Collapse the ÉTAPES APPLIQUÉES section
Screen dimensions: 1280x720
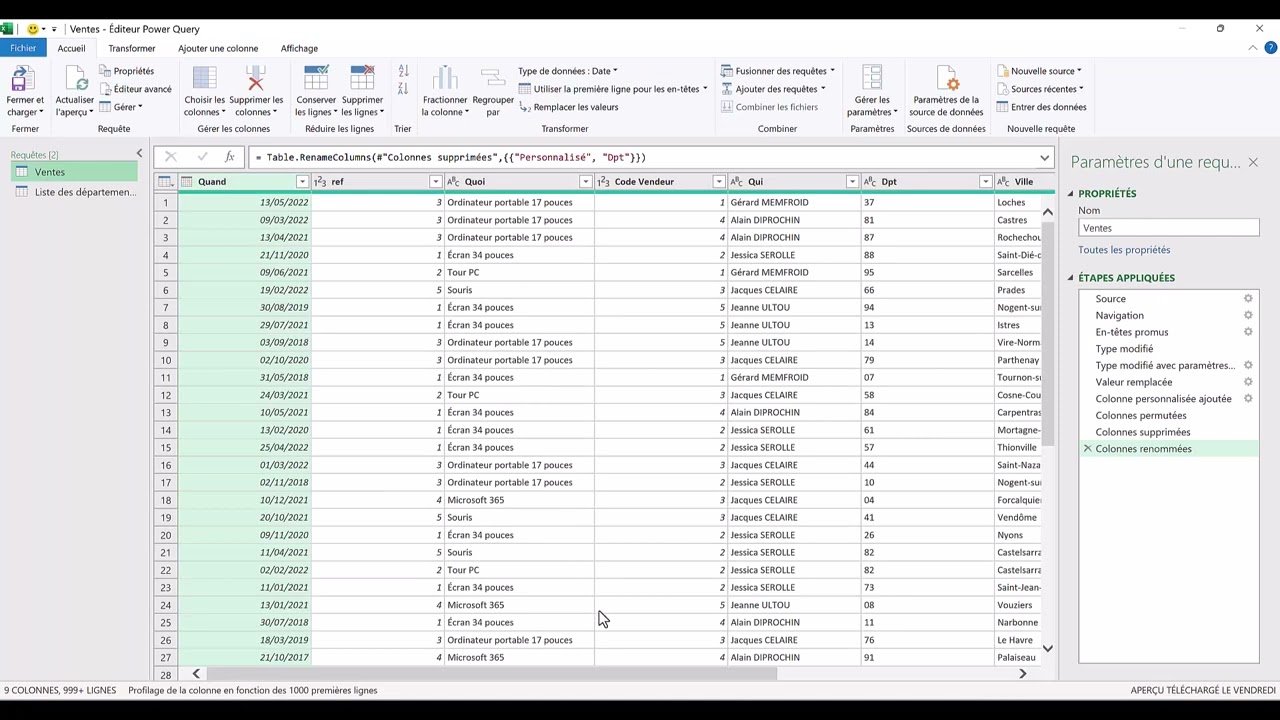click(x=1070, y=278)
